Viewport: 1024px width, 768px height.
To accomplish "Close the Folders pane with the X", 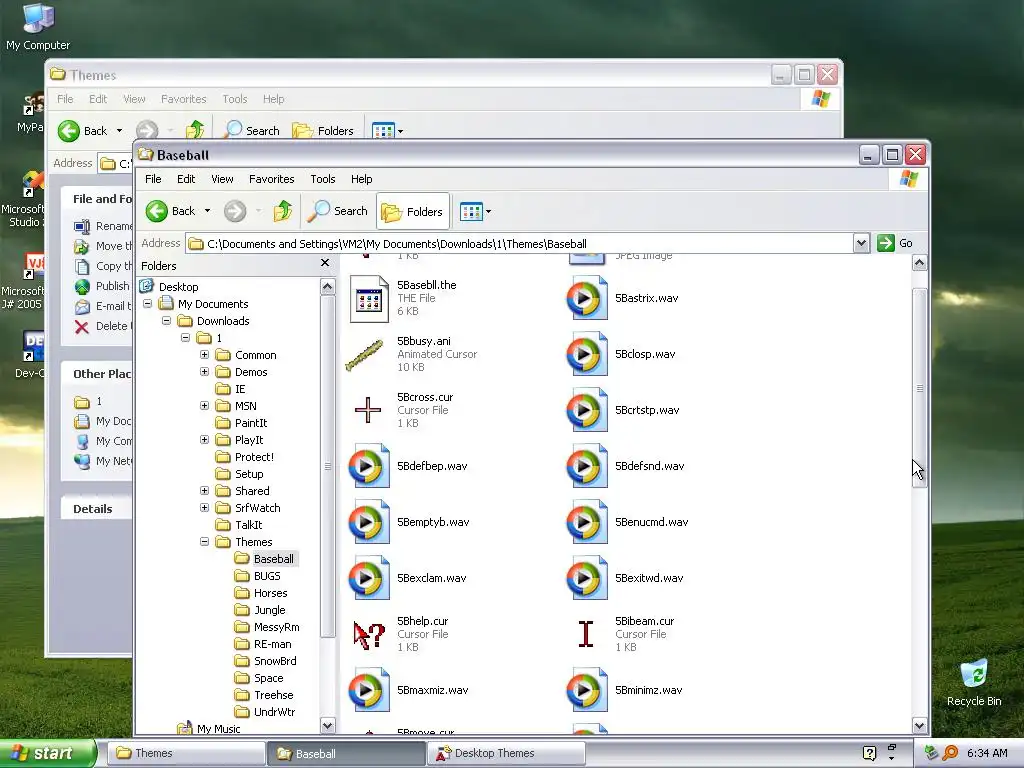I will [325, 263].
